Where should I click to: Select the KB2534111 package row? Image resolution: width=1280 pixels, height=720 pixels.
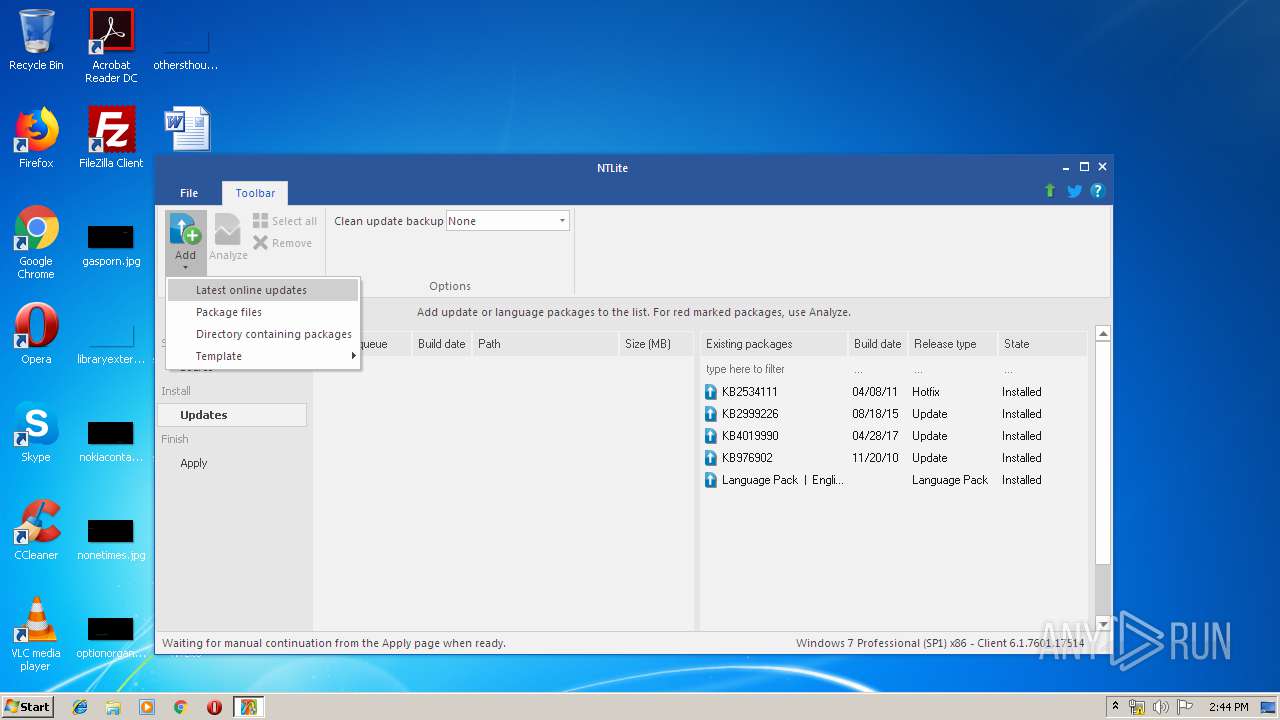893,392
